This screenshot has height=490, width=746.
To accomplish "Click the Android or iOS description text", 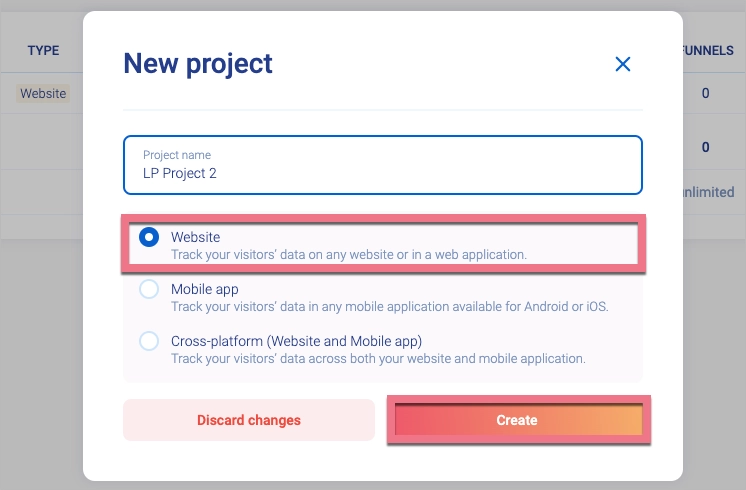I will (390, 306).
